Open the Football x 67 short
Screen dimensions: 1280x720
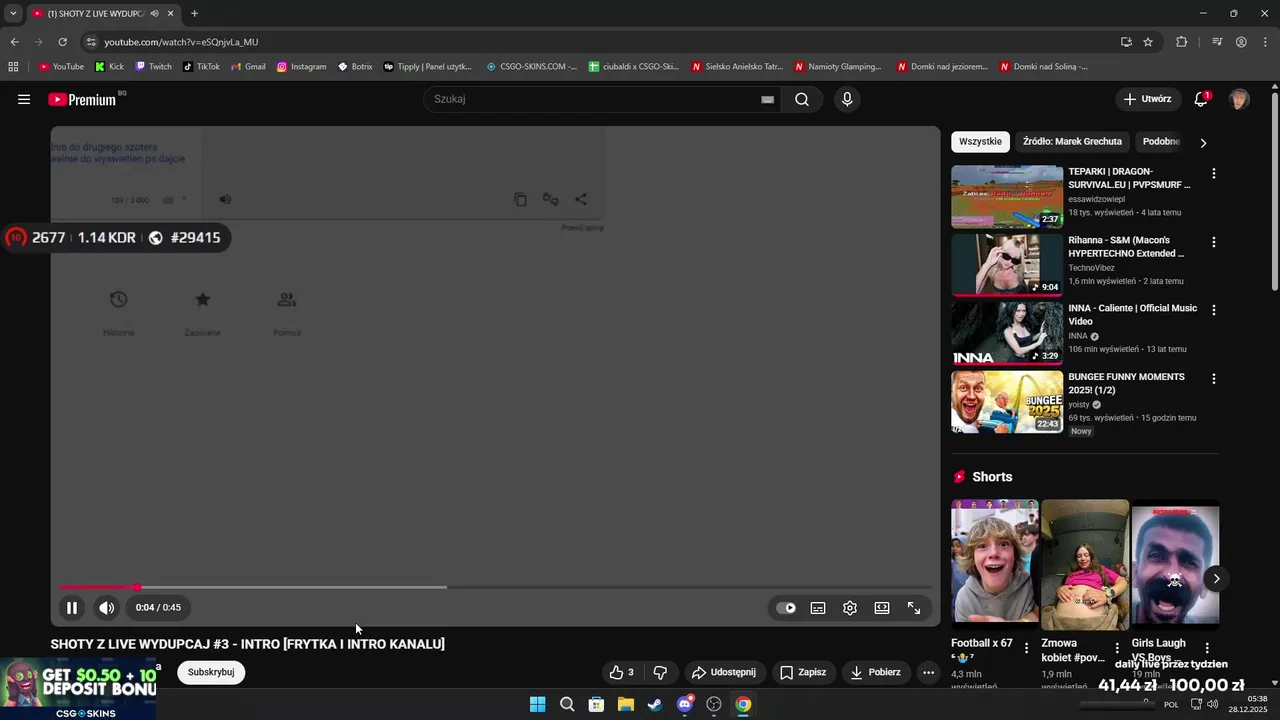click(995, 561)
